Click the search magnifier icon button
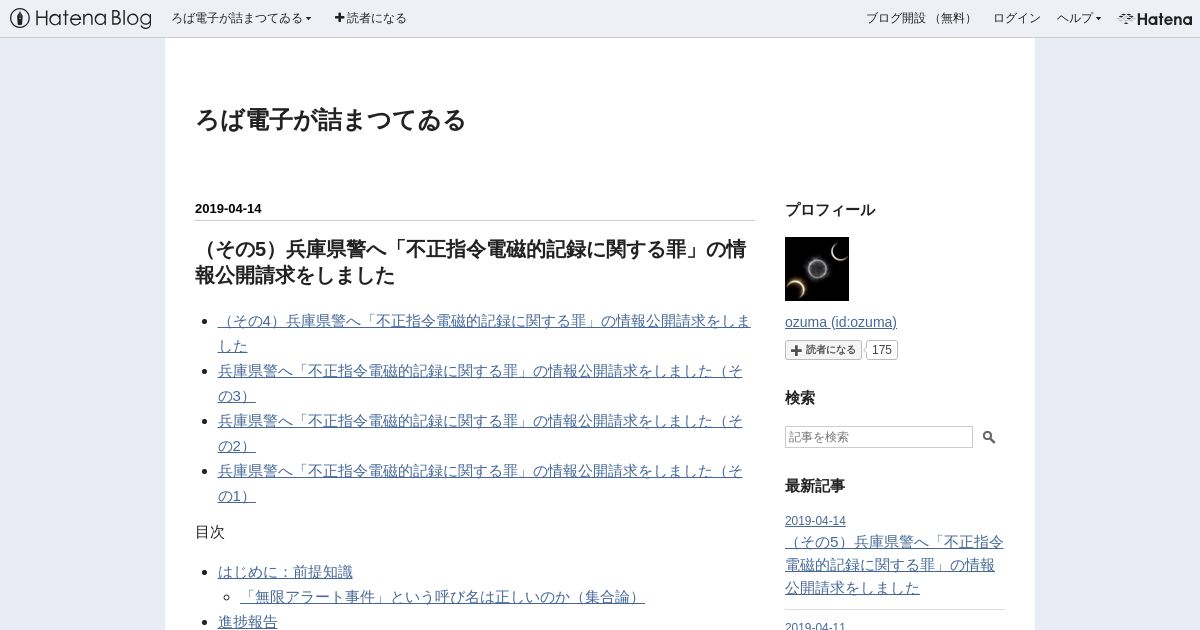 (x=989, y=437)
